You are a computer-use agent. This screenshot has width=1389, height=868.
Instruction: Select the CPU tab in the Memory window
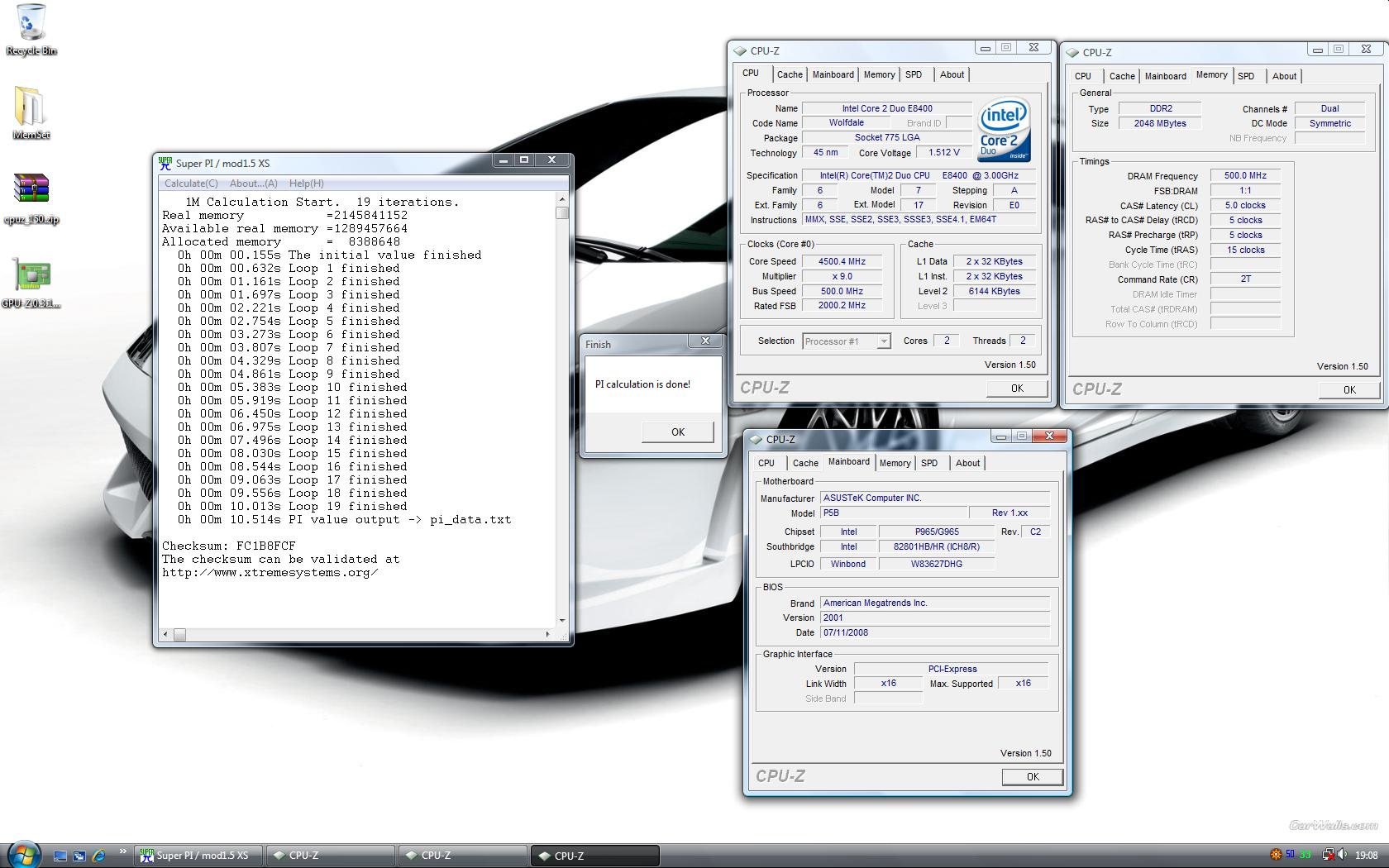1083,76
